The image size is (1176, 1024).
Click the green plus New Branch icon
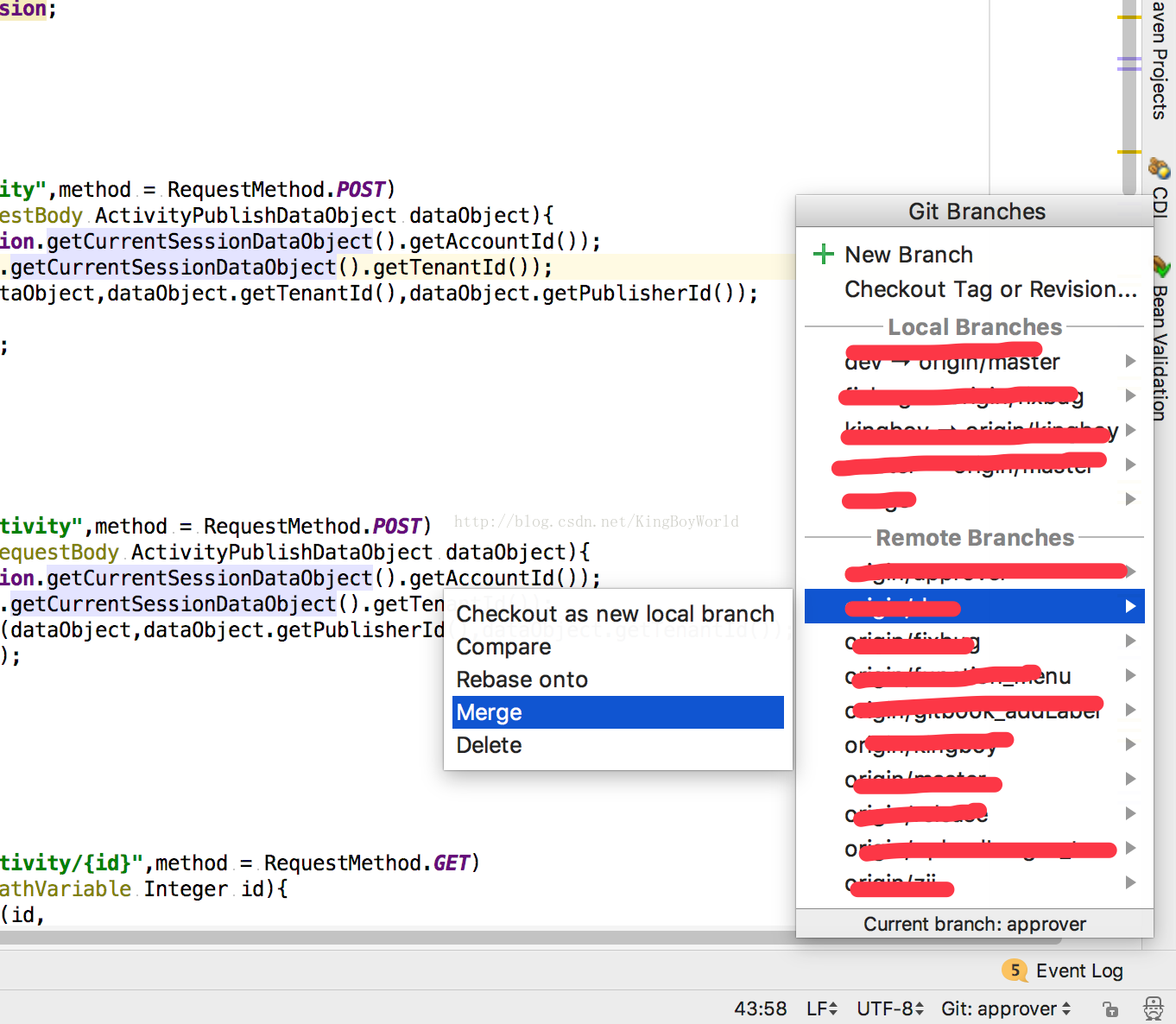click(824, 254)
